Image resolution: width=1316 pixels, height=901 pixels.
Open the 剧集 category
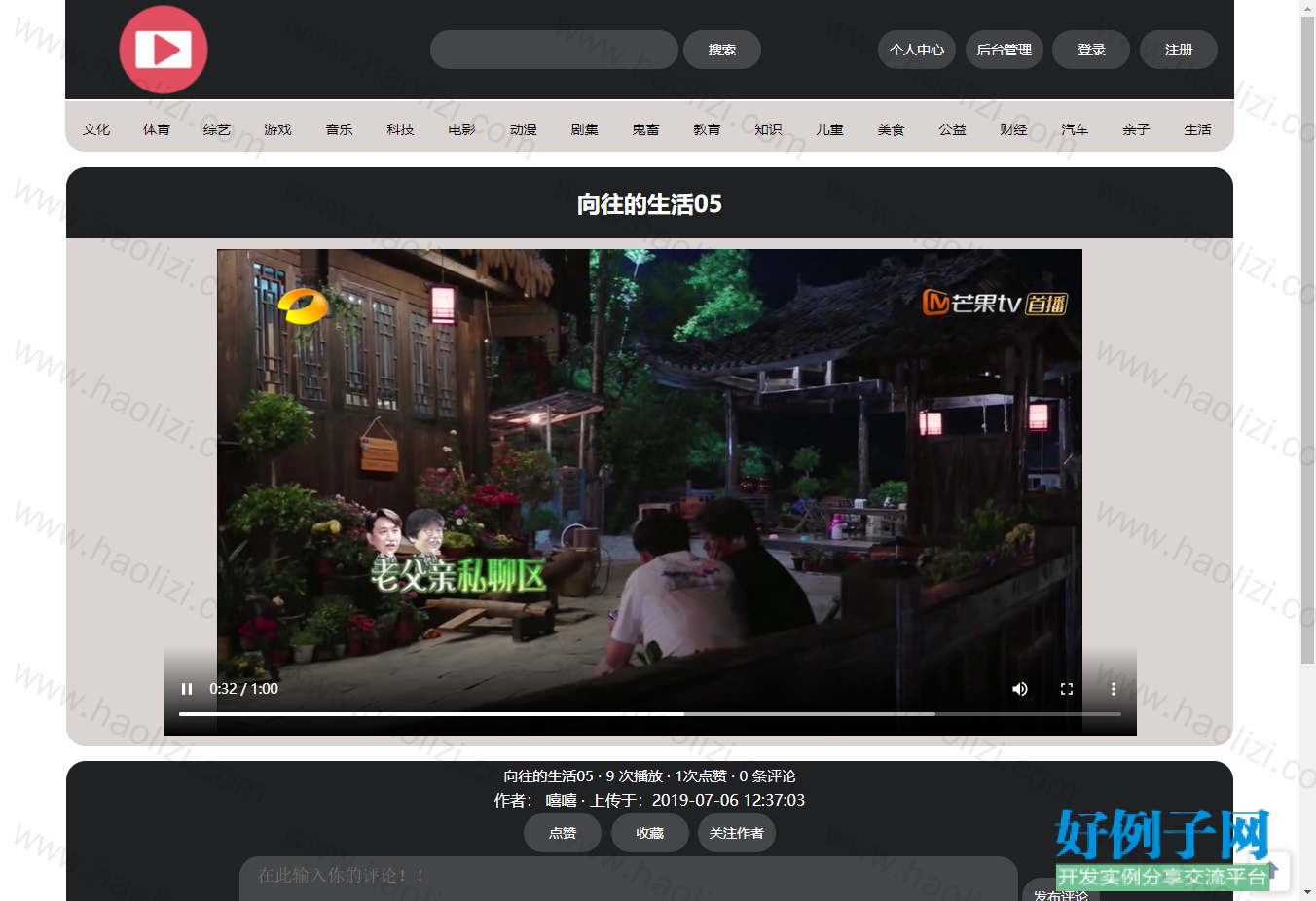coord(584,129)
